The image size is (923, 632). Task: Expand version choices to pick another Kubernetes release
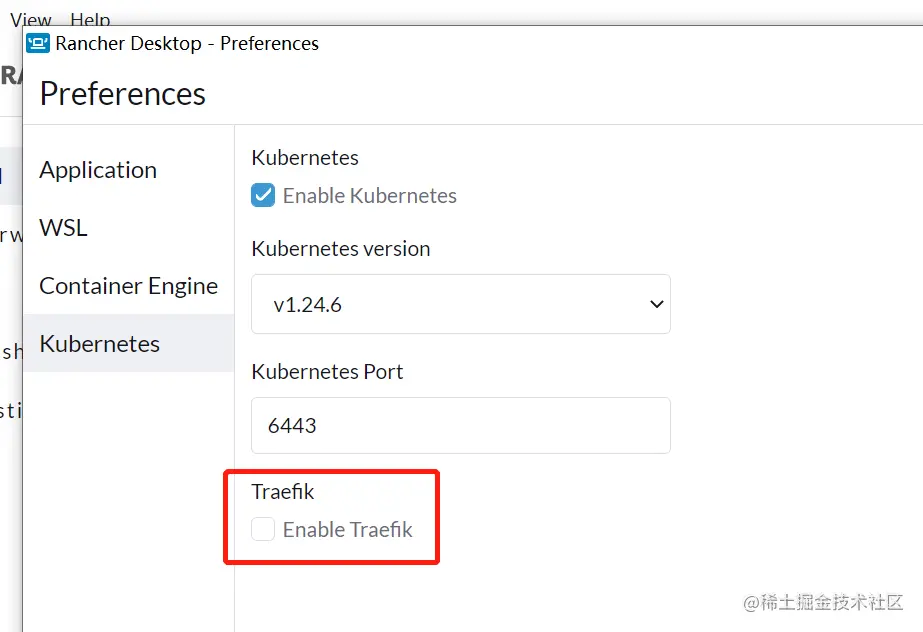460,304
